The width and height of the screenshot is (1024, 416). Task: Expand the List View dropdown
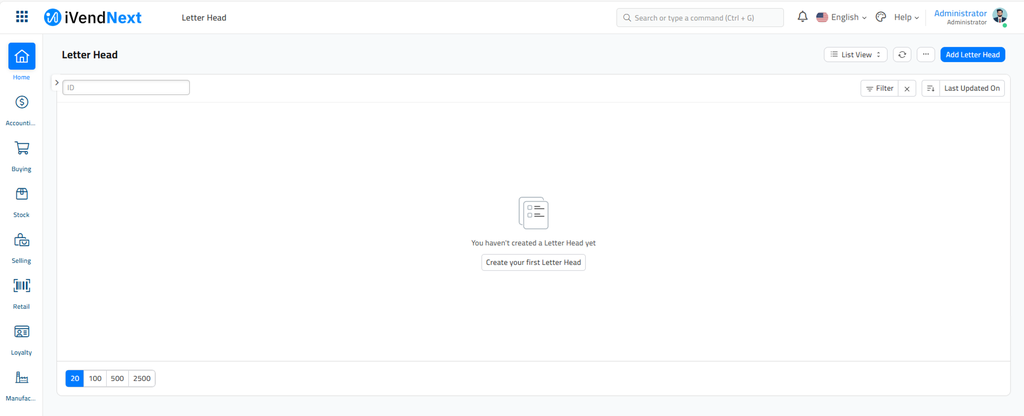coord(855,55)
